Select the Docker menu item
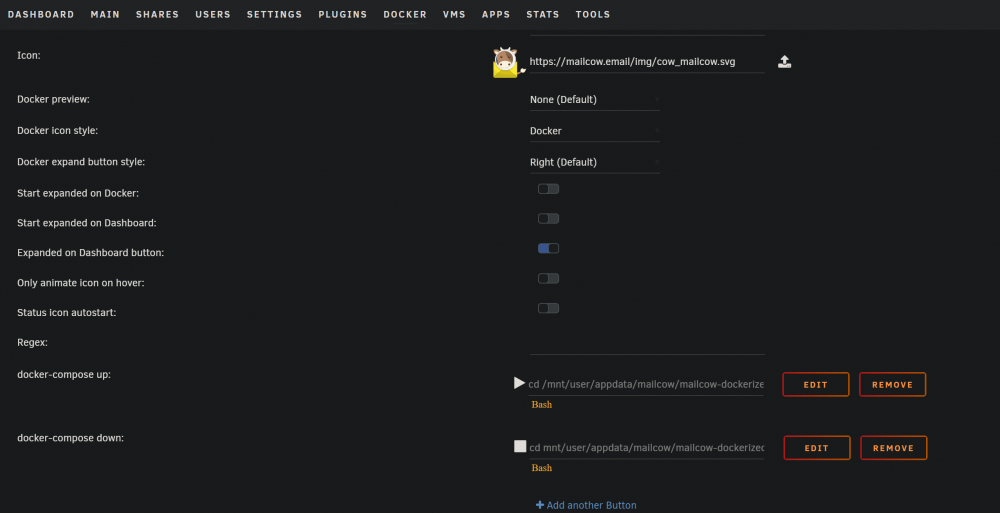1000x513 pixels. (x=405, y=14)
